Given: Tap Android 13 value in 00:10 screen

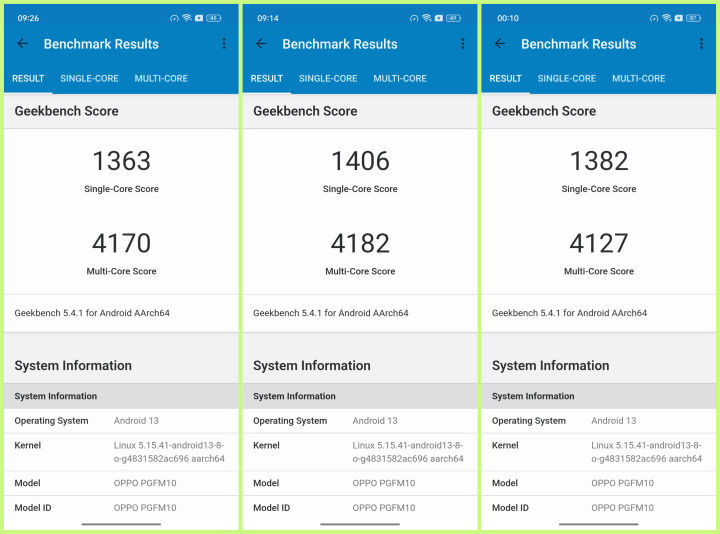Looking at the screenshot, I should (x=613, y=421).
